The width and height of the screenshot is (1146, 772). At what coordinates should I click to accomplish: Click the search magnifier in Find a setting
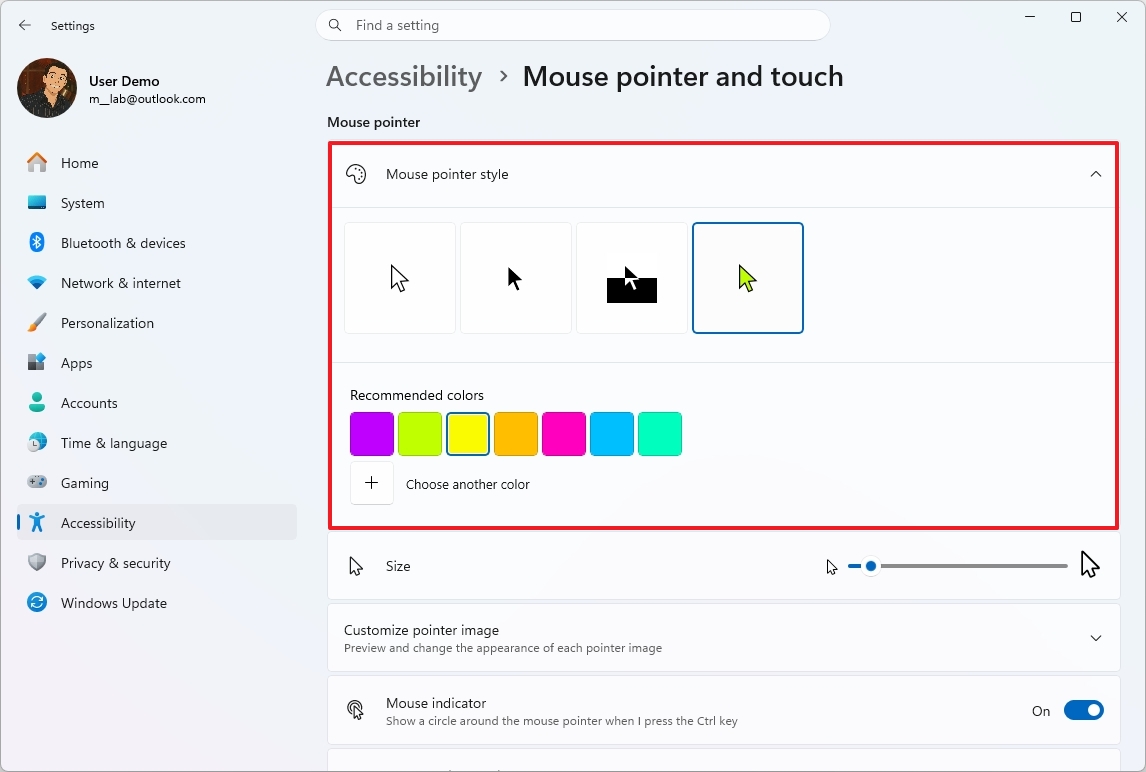(335, 25)
